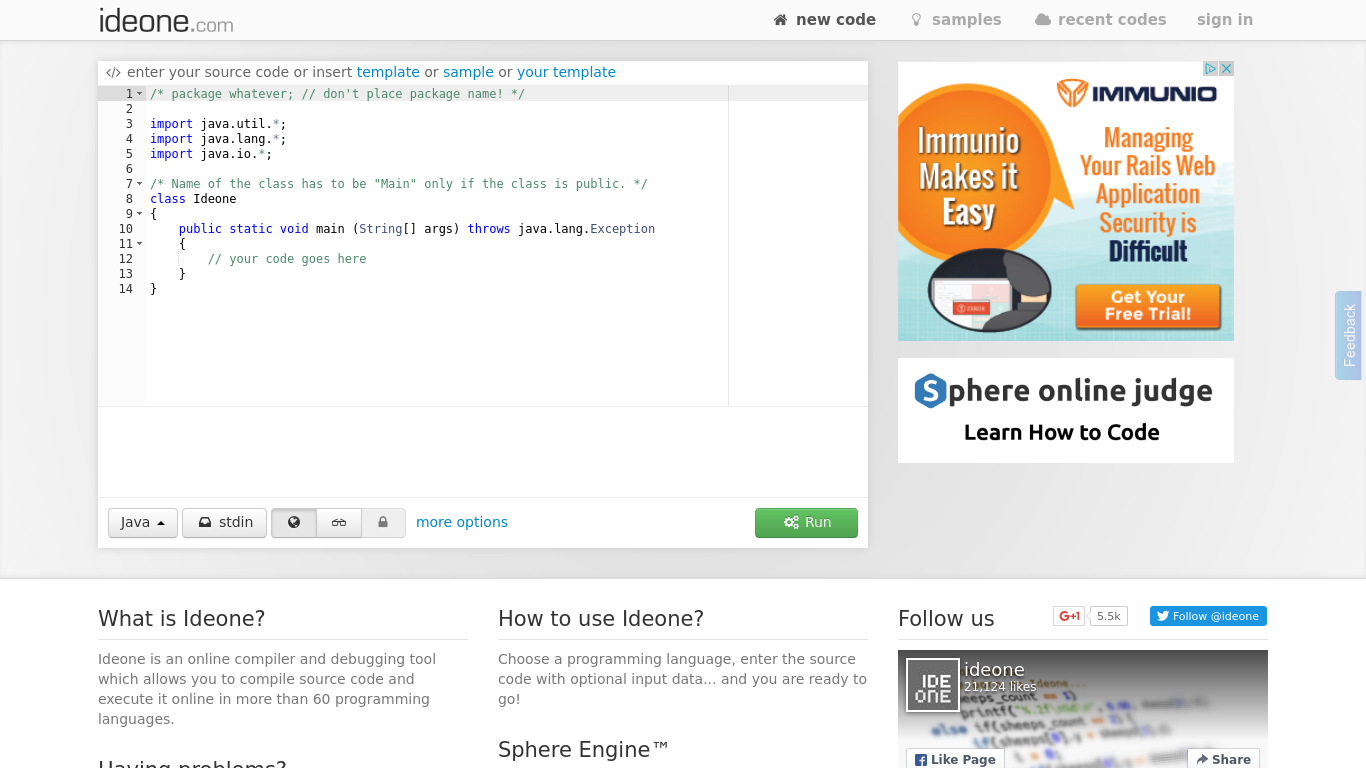Select the secret visibility glasses icon
The height and width of the screenshot is (768, 1366).
pyautogui.click(x=339, y=522)
